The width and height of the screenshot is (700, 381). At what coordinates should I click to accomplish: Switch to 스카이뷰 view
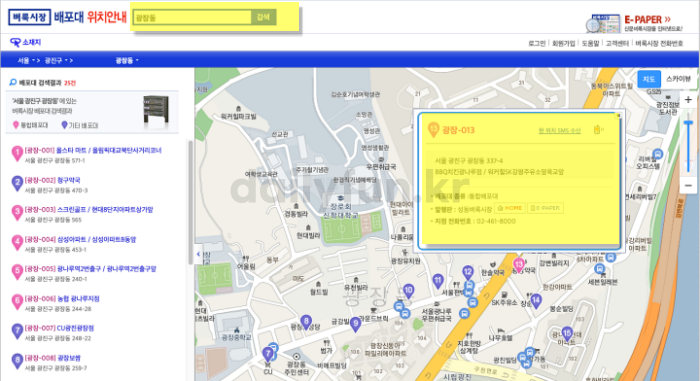678,79
